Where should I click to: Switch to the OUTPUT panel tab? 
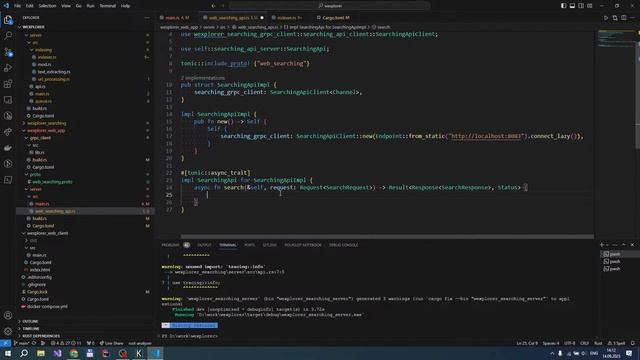coord(204,245)
